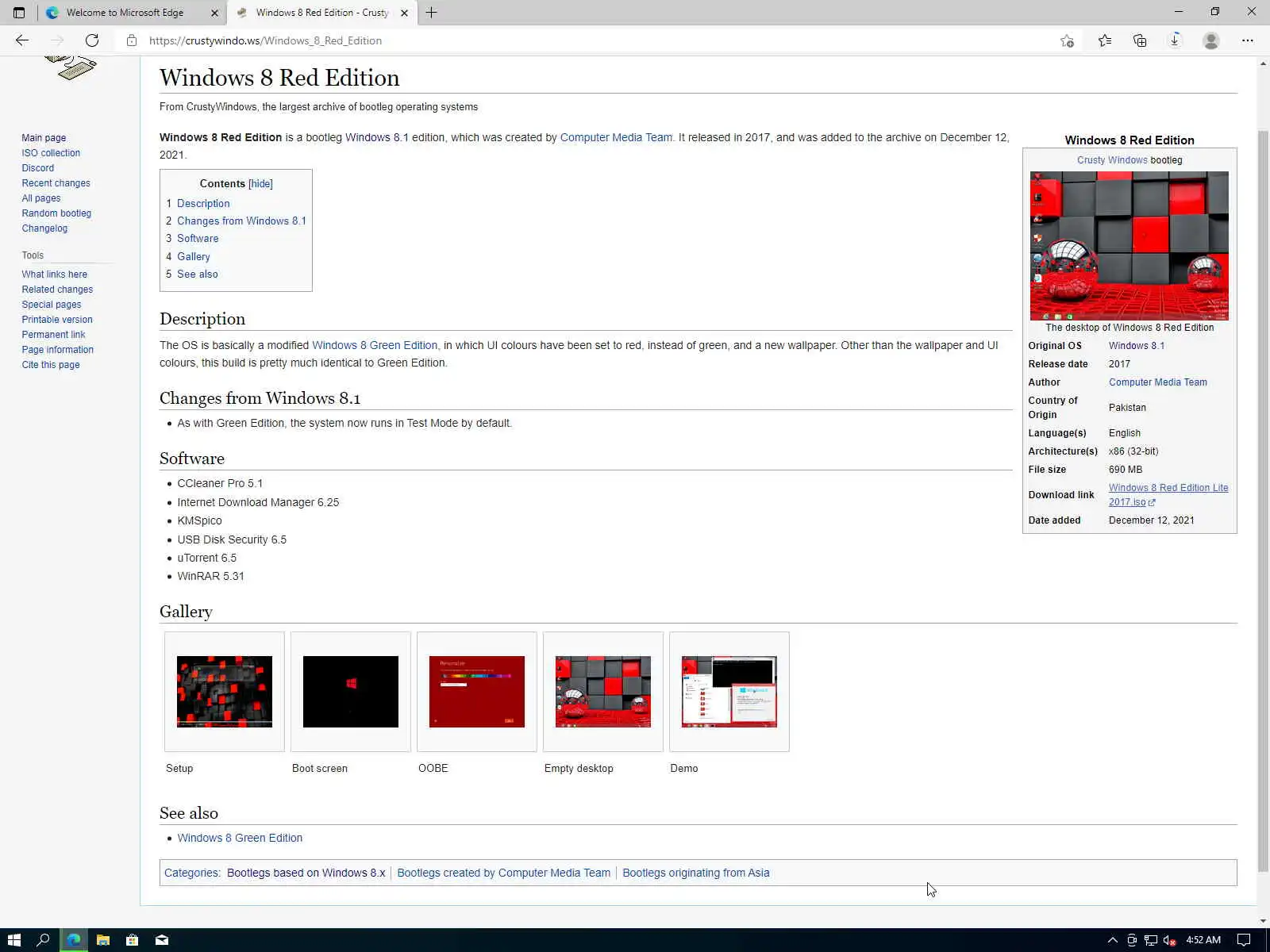Close the Welcome to Microsoft Edge tab
The image size is (1270, 952).
coord(214,13)
